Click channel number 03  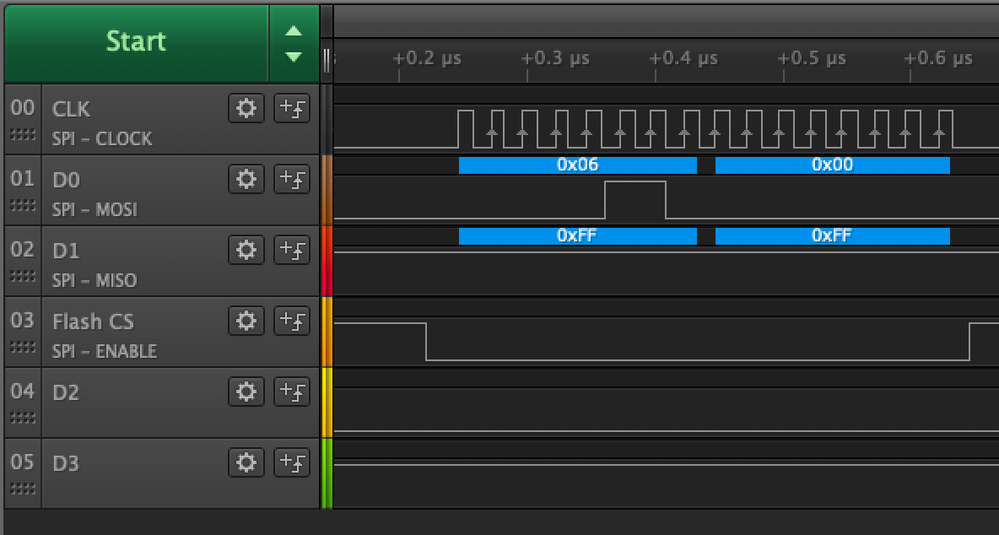coord(23,320)
